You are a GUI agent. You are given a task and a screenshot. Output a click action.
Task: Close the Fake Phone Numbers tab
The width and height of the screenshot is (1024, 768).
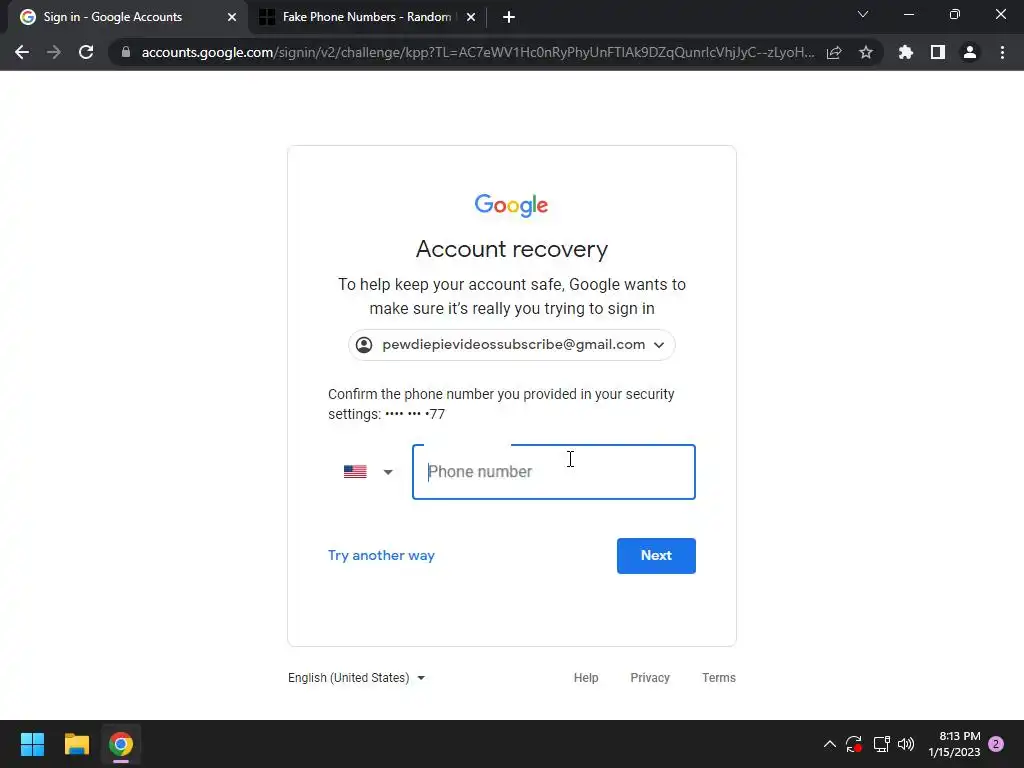click(x=471, y=18)
